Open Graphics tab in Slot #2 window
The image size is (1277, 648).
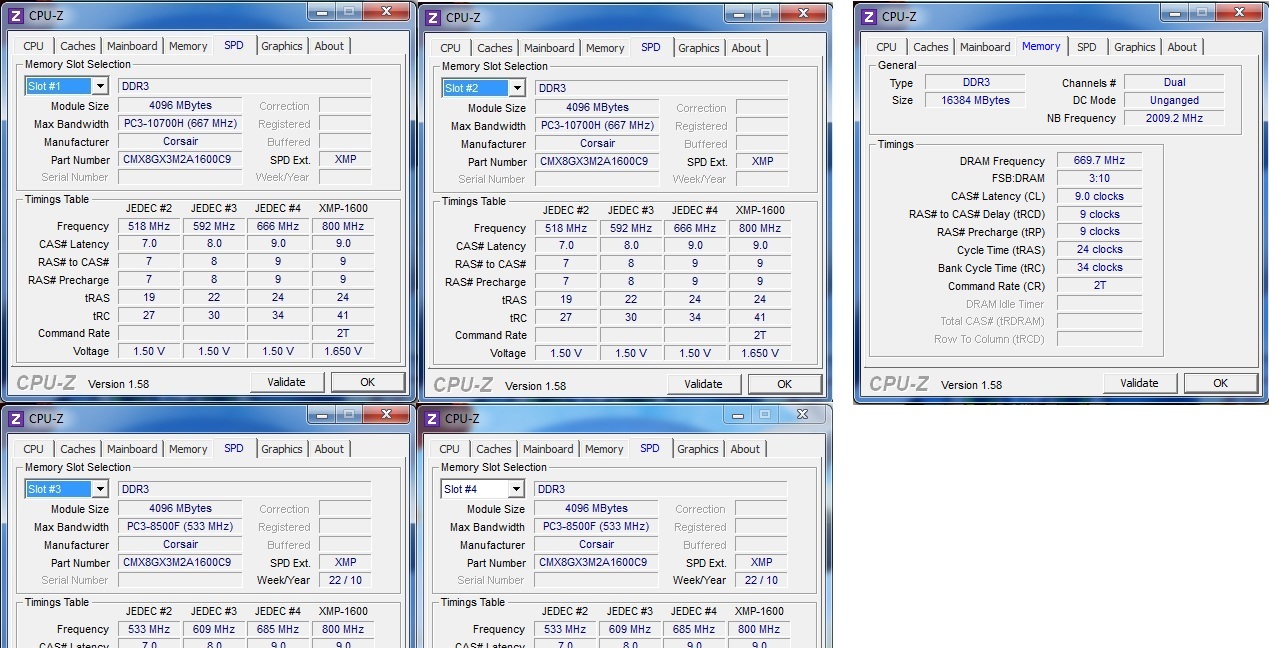(699, 48)
